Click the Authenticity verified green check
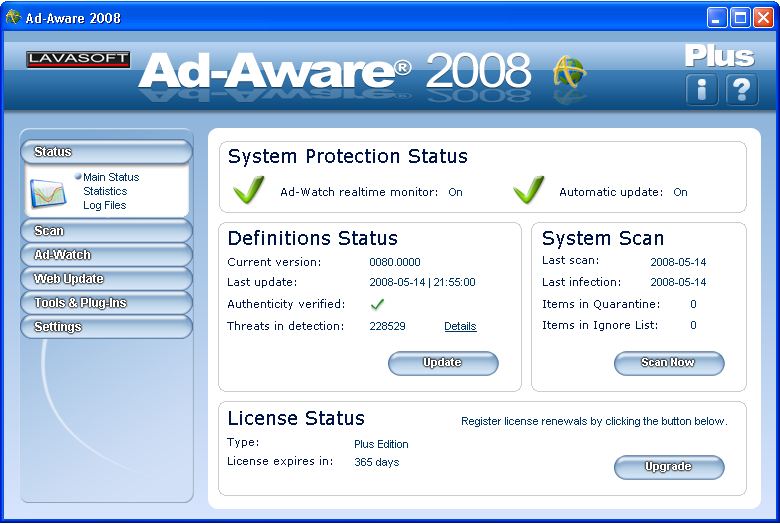The width and height of the screenshot is (780, 524). coord(378,304)
